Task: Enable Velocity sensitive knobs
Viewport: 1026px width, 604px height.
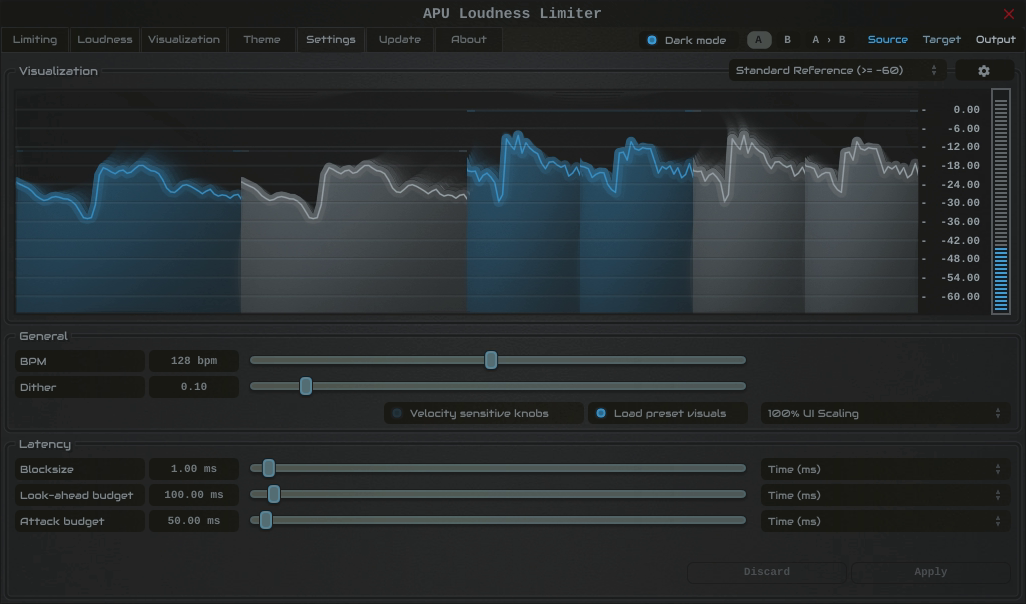Action: click(x=483, y=414)
